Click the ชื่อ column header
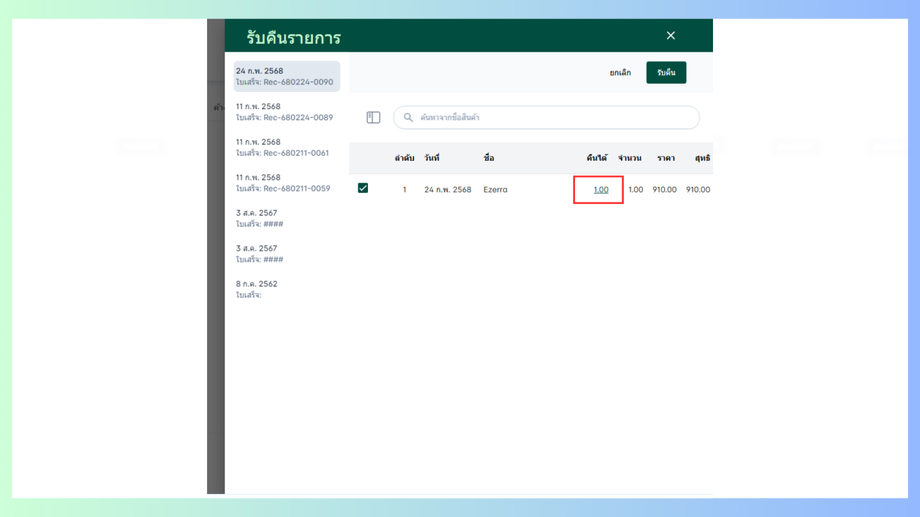920x517 pixels. coord(489,158)
